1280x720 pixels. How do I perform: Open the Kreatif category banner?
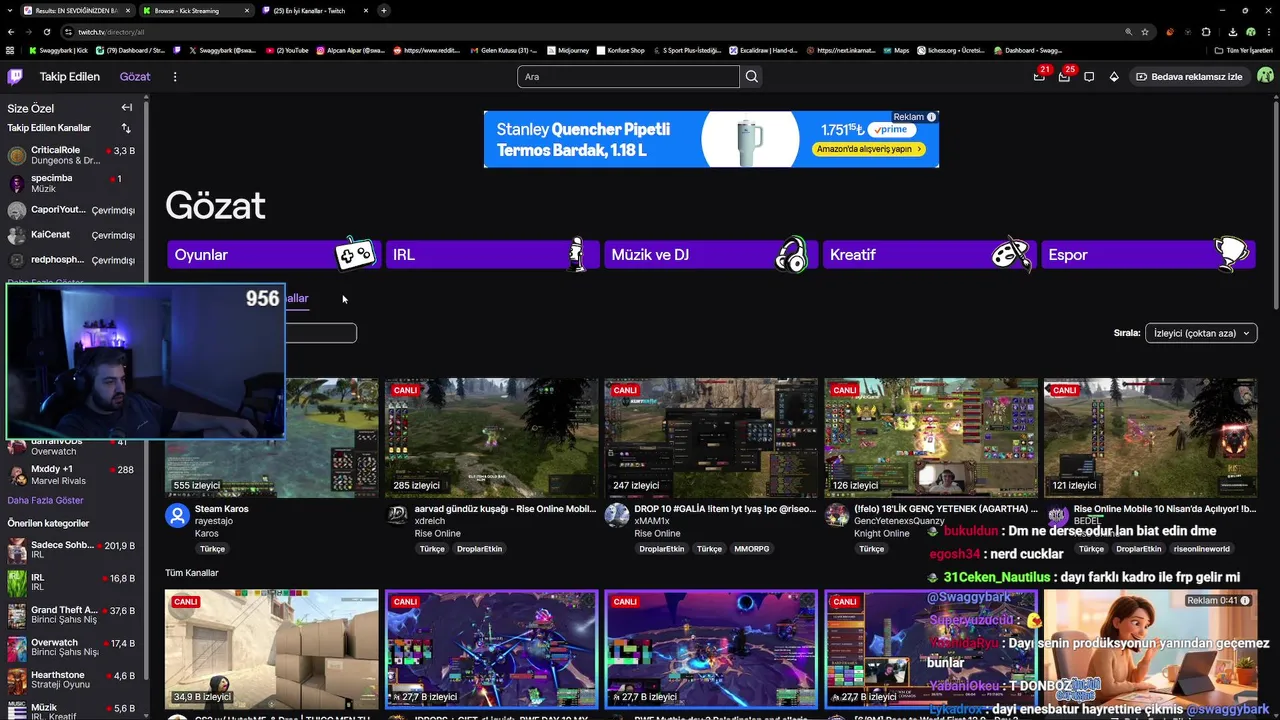(929, 255)
